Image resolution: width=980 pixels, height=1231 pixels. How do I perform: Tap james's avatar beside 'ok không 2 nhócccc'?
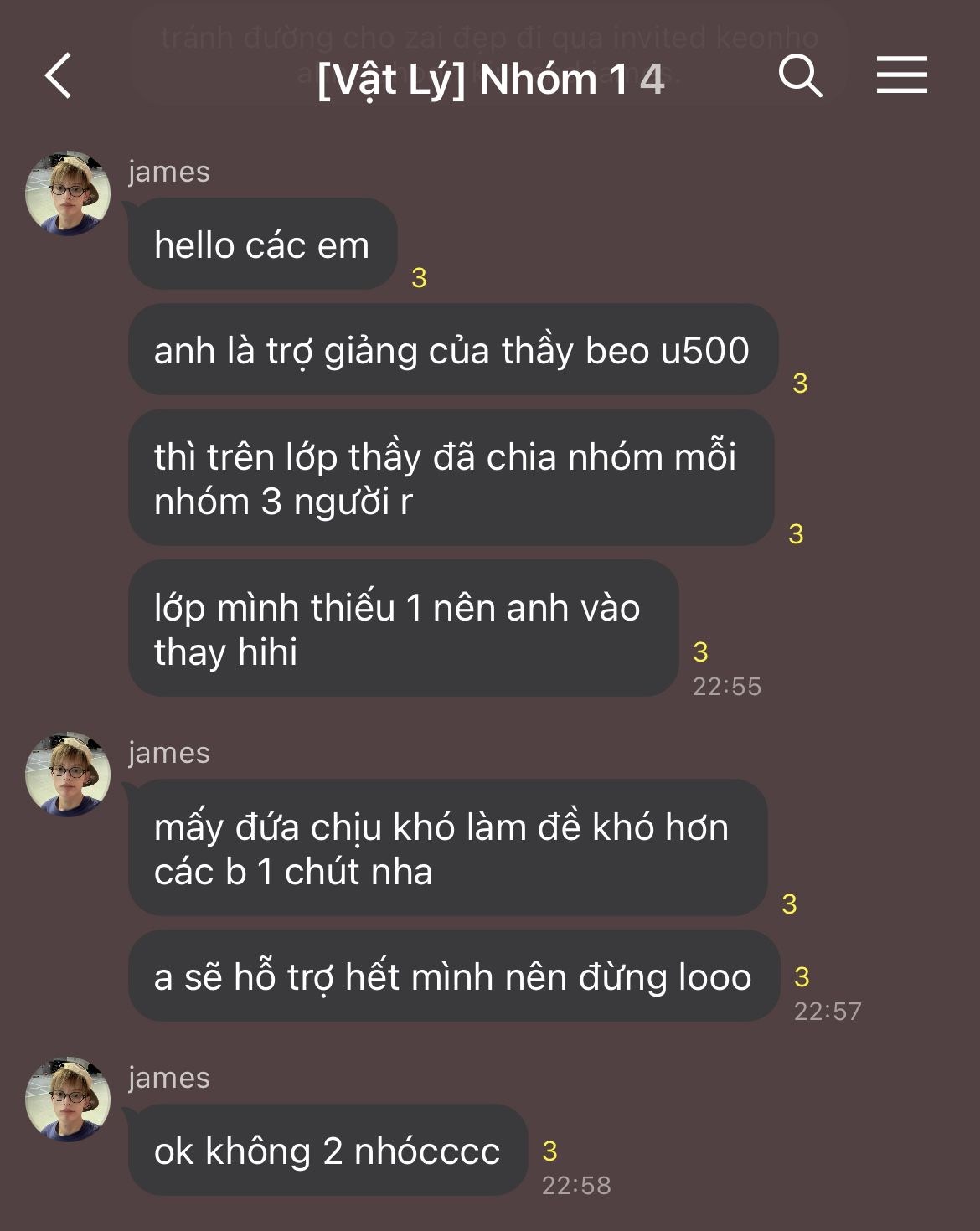click(68, 1100)
